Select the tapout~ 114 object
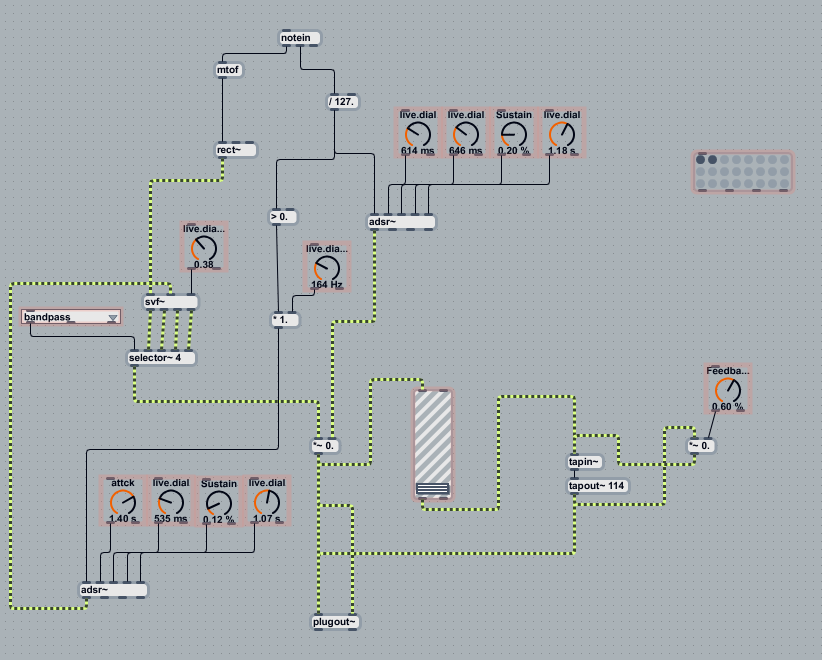Screen dimensions: 822x660 pyautogui.click(x=597, y=486)
